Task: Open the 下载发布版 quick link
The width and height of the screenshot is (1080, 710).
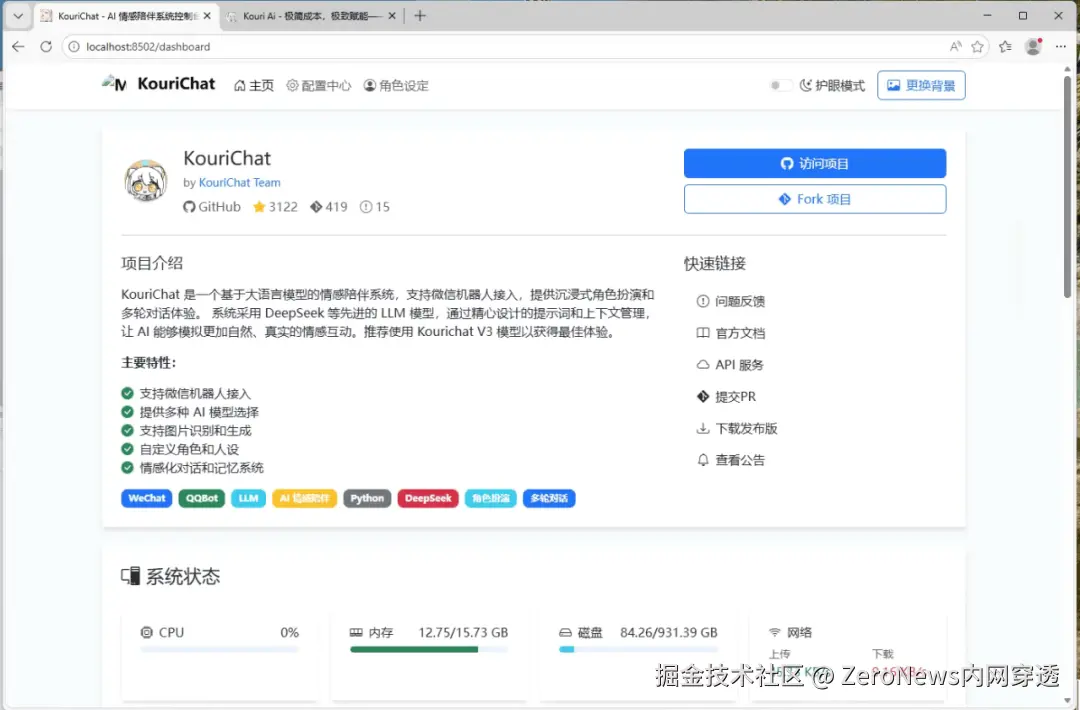Action: 737,428
